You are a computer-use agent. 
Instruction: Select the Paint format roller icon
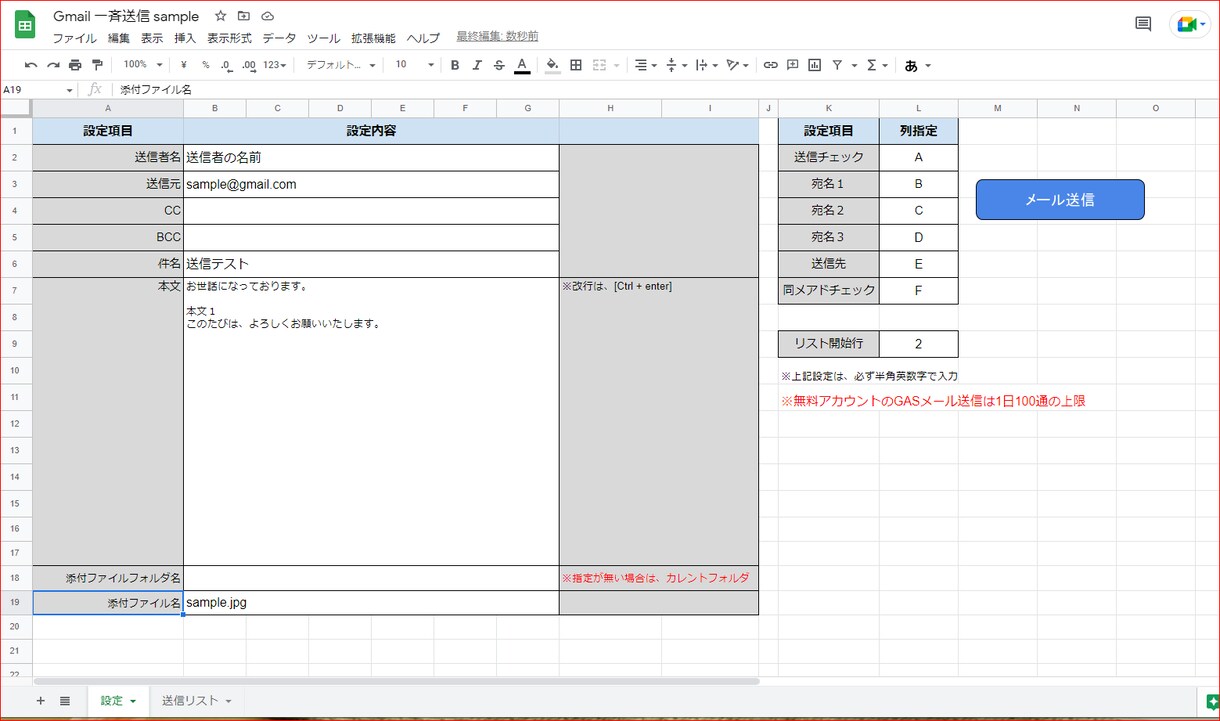pyautogui.click(x=97, y=65)
